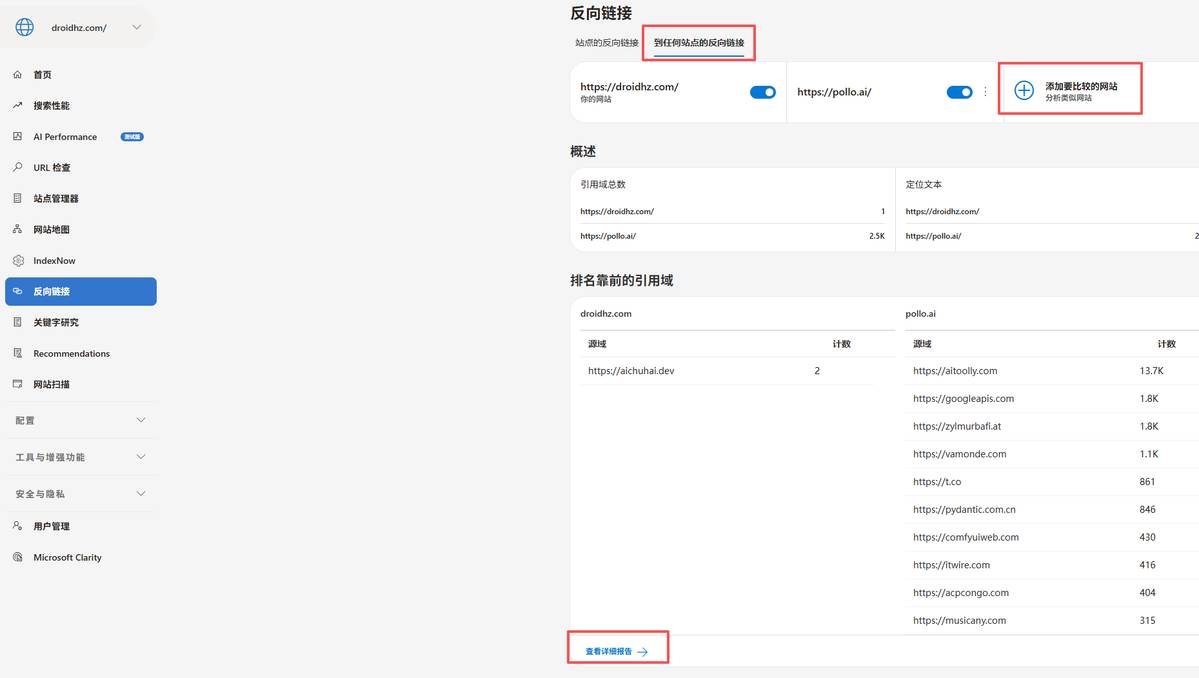1199x678 pixels.
Task: Click https://droidhz.com/ row under 引用域总数
Action: point(733,211)
